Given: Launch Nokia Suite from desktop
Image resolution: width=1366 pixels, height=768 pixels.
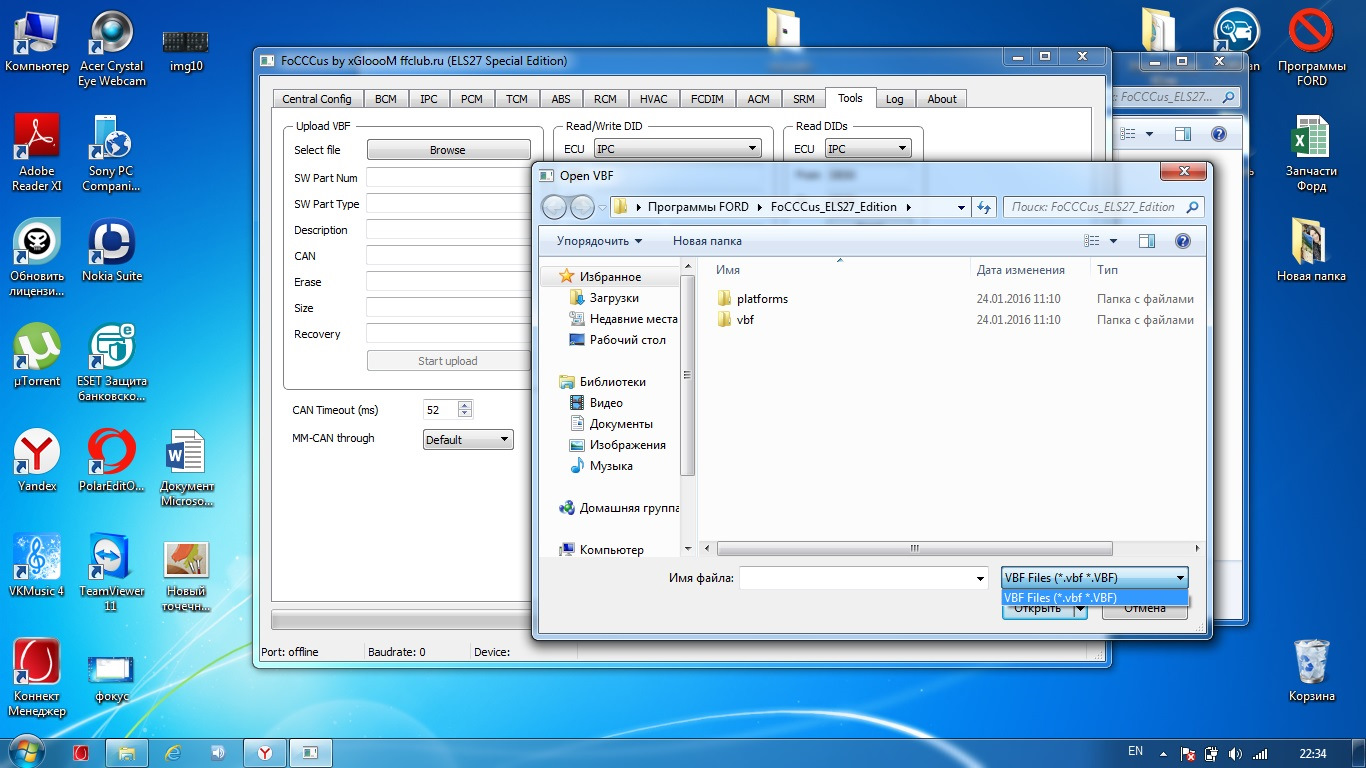Looking at the screenshot, I should (112, 250).
